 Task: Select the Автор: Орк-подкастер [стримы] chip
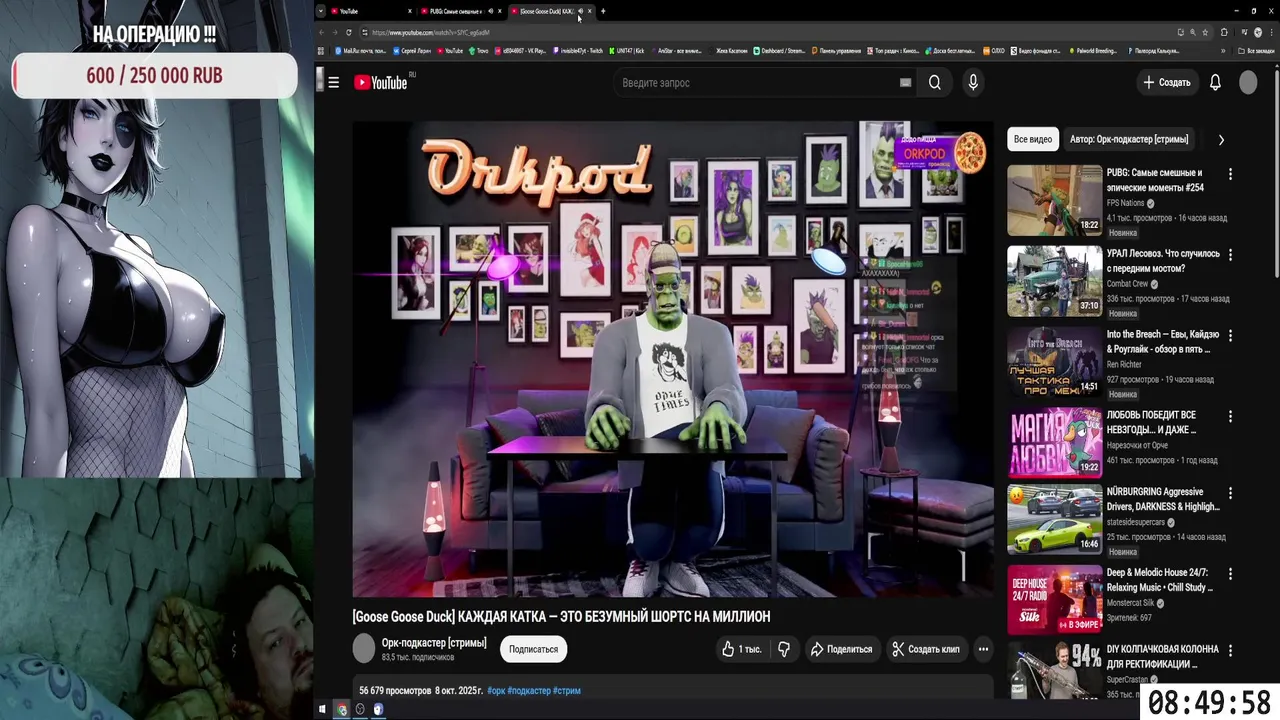click(1129, 139)
